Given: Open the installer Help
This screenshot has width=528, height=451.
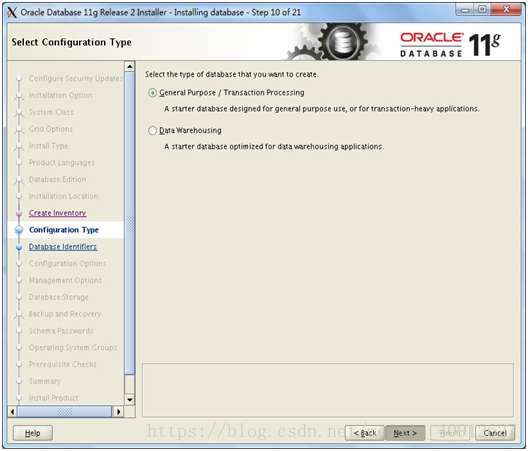Looking at the screenshot, I should coord(33,433).
